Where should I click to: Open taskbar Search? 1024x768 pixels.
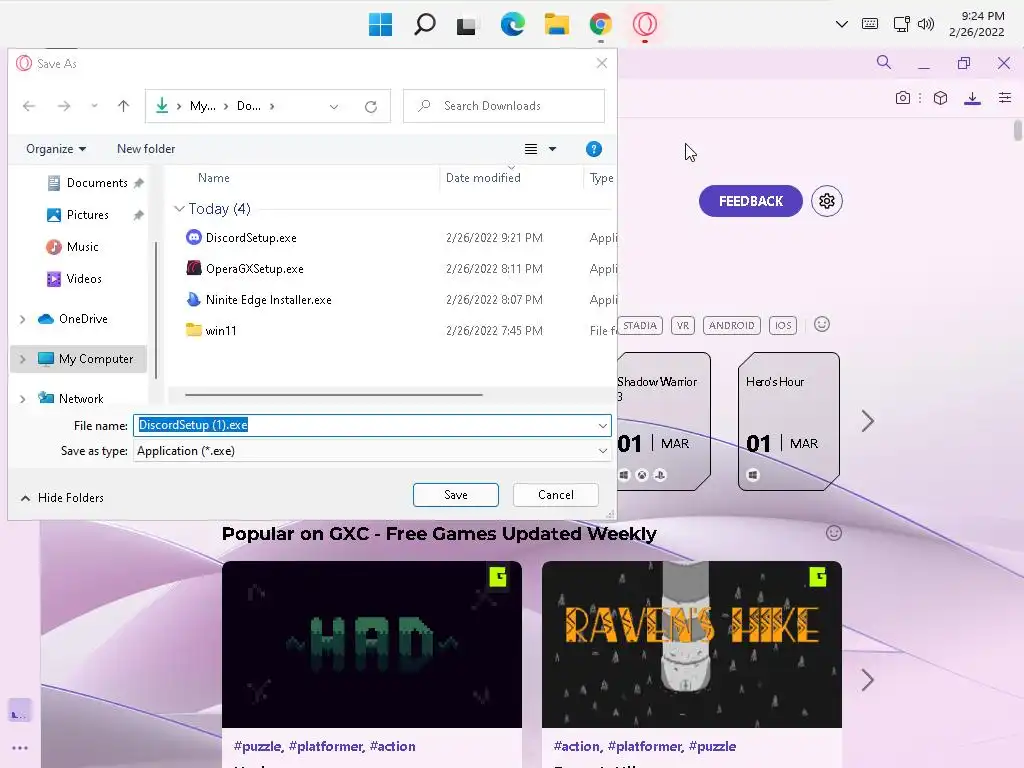click(424, 25)
